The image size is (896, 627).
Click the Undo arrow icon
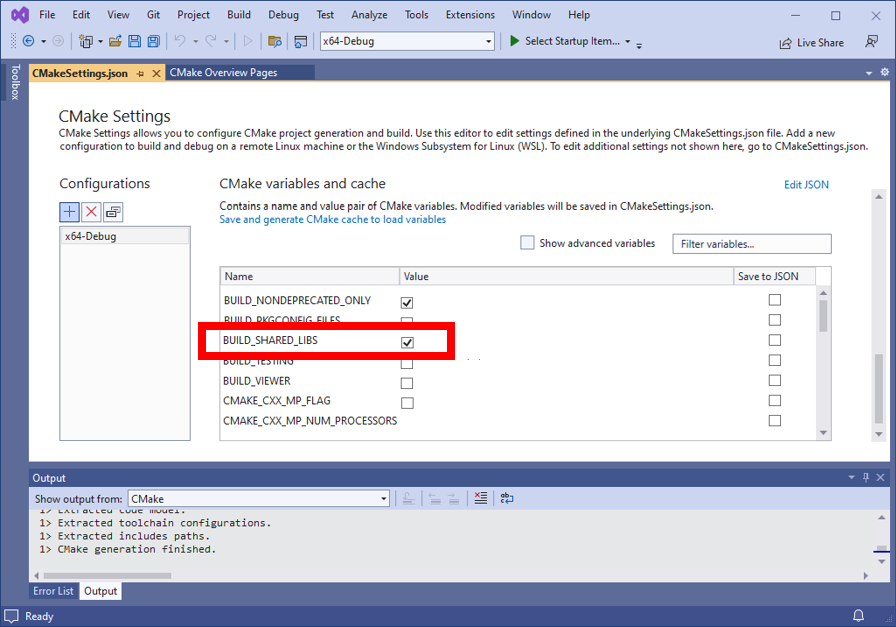[x=180, y=41]
